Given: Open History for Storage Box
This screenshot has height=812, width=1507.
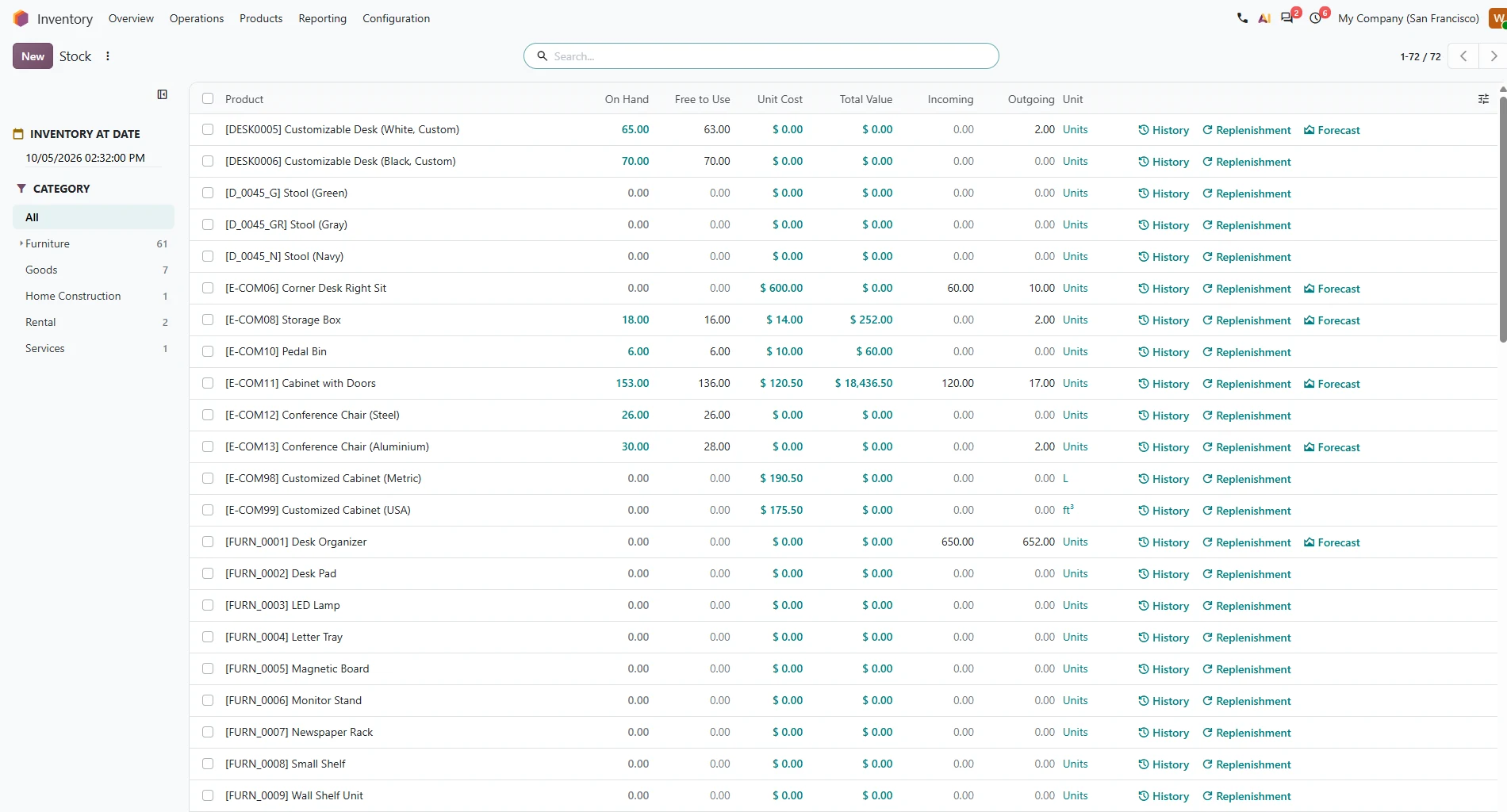Looking at the screenshot, I should pos(1164,320).
